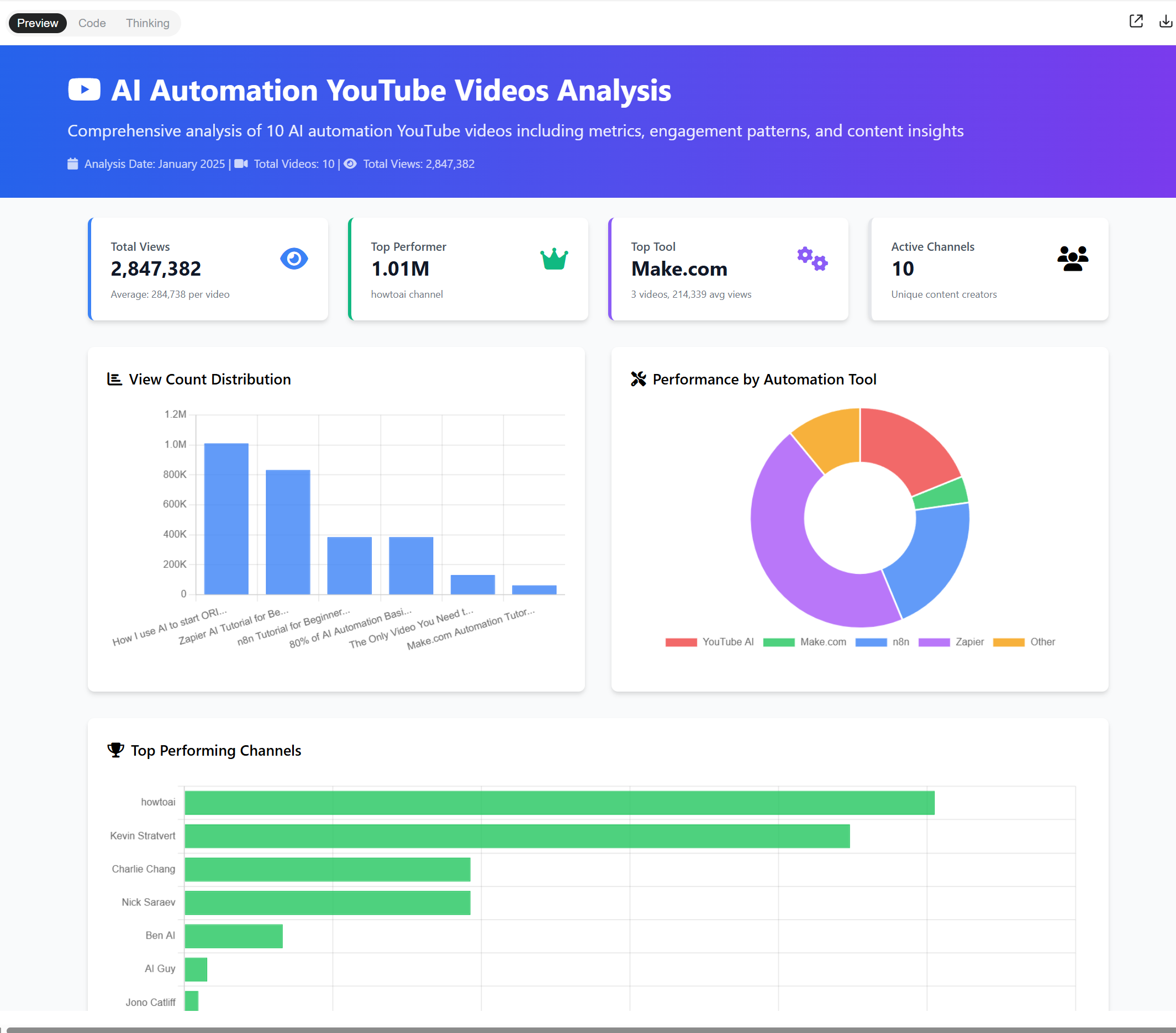Toggle the n8n legend item
Screen dimensions: 1176x1033
coord(900,642)
